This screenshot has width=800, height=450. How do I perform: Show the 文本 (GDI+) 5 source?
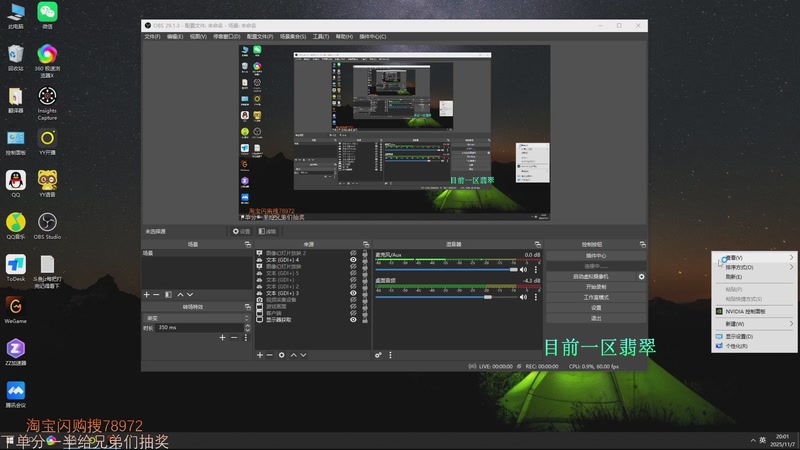(353, 273)
